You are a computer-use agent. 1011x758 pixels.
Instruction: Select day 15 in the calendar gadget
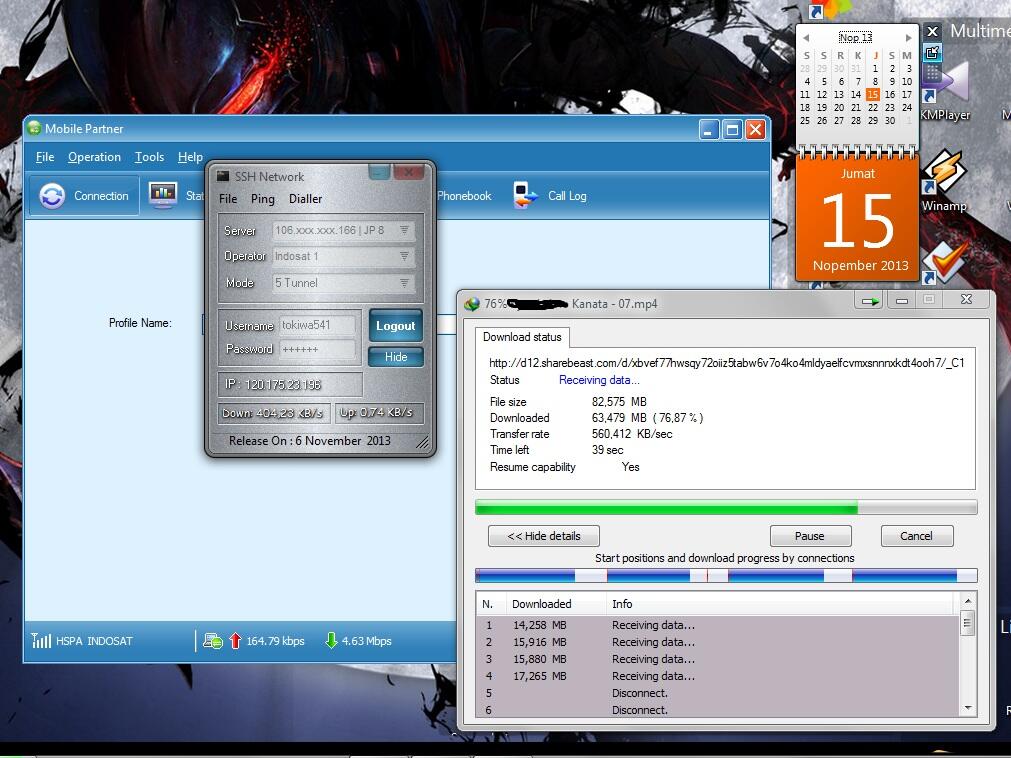tap(872, 94)
